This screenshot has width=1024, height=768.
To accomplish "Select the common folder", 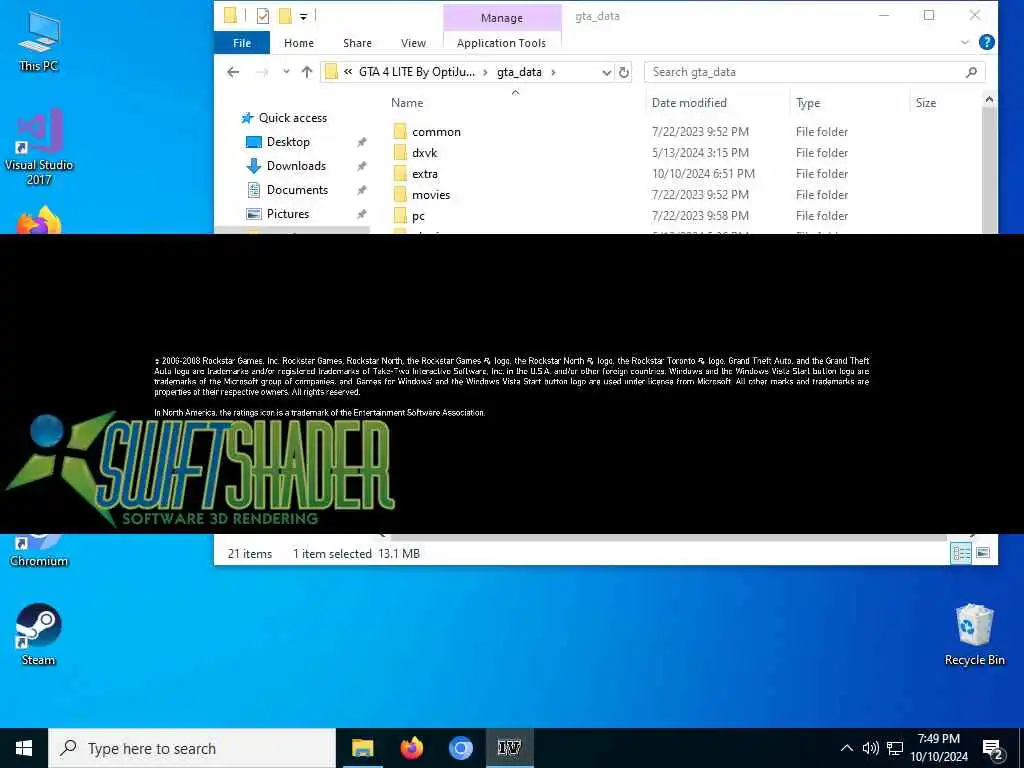I will pyautogui.click(x=436, y=132).
